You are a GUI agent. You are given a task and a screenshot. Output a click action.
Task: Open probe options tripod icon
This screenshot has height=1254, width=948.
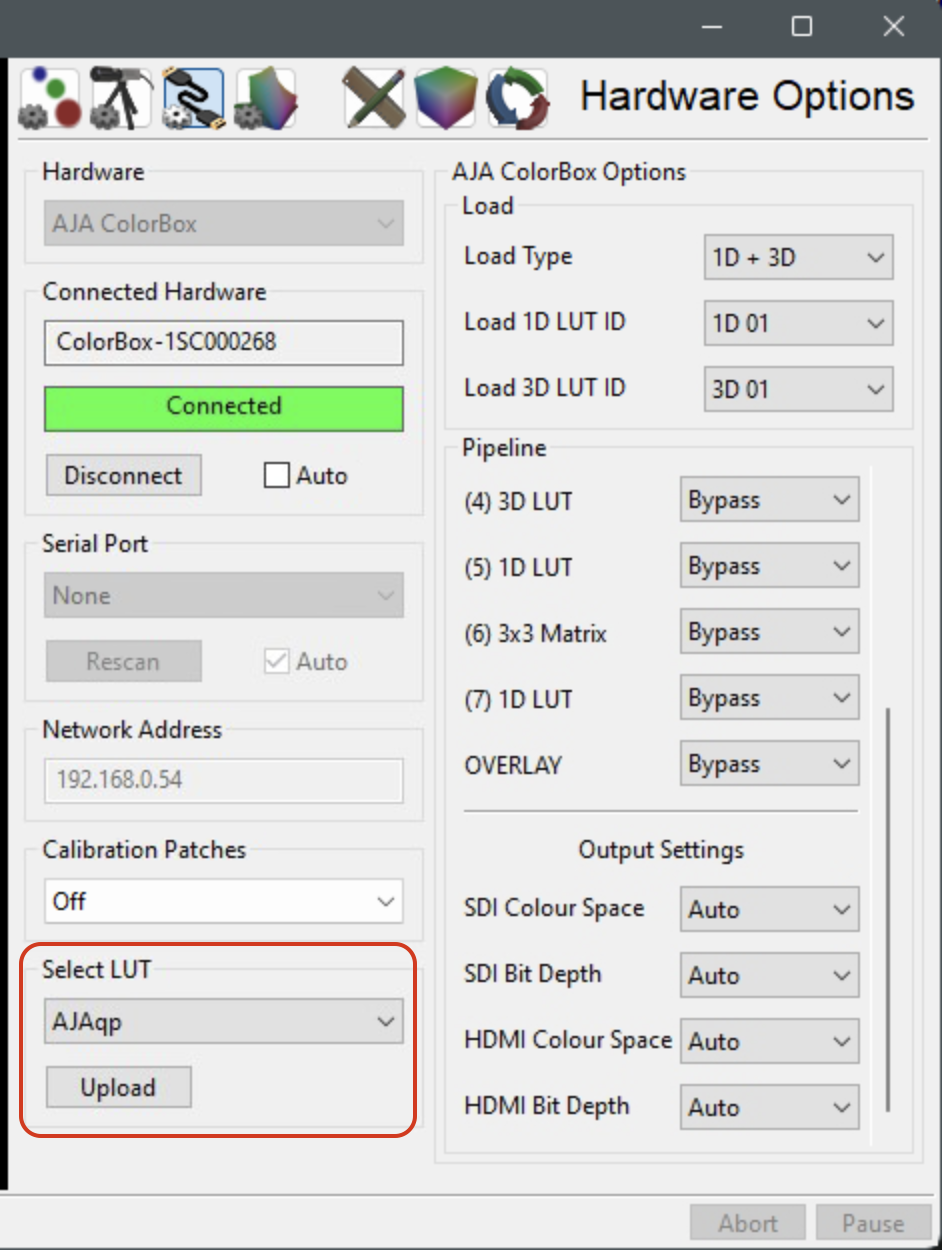point(120,98)
